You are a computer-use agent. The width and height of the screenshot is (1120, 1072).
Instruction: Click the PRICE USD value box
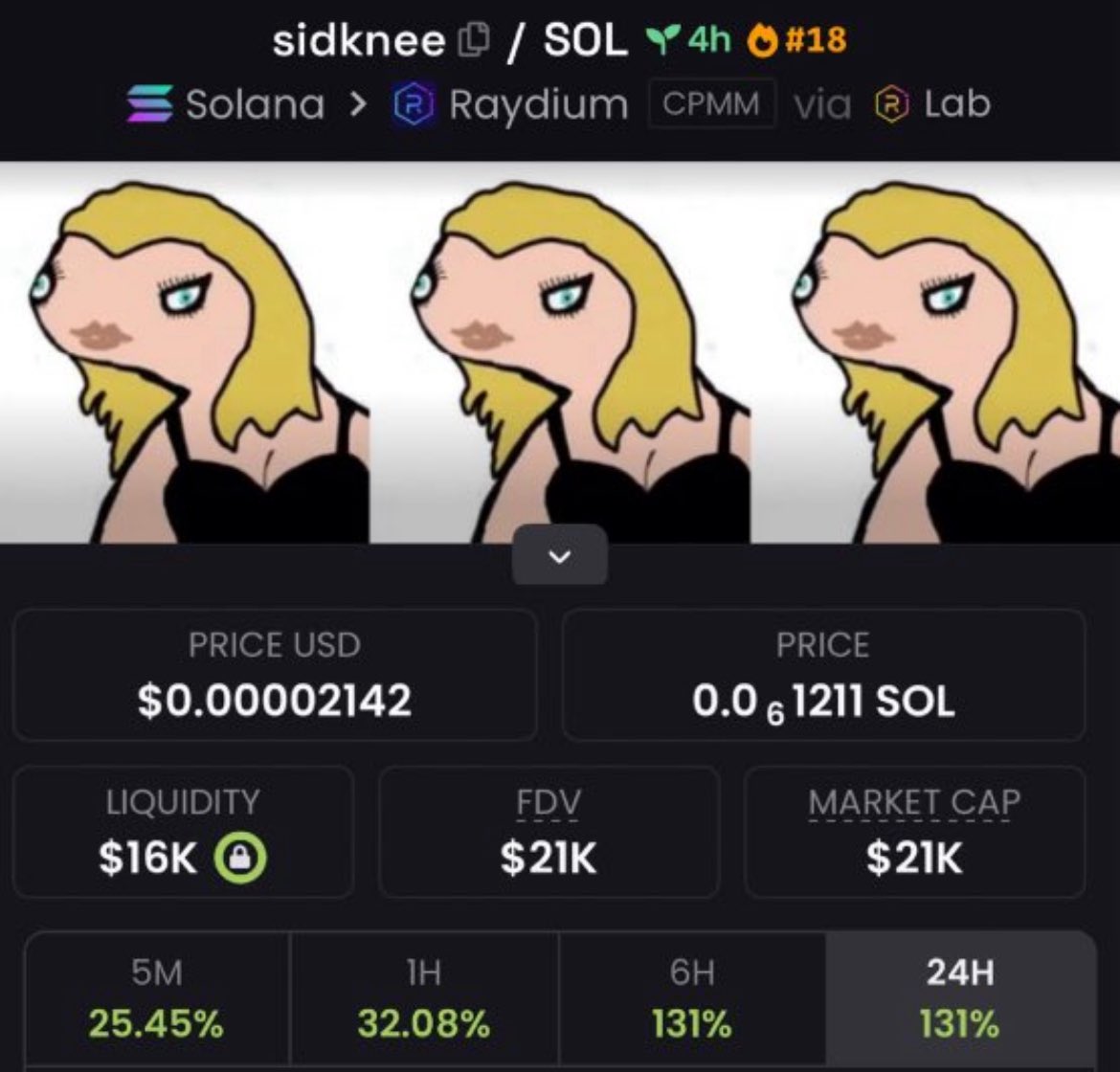275,675
